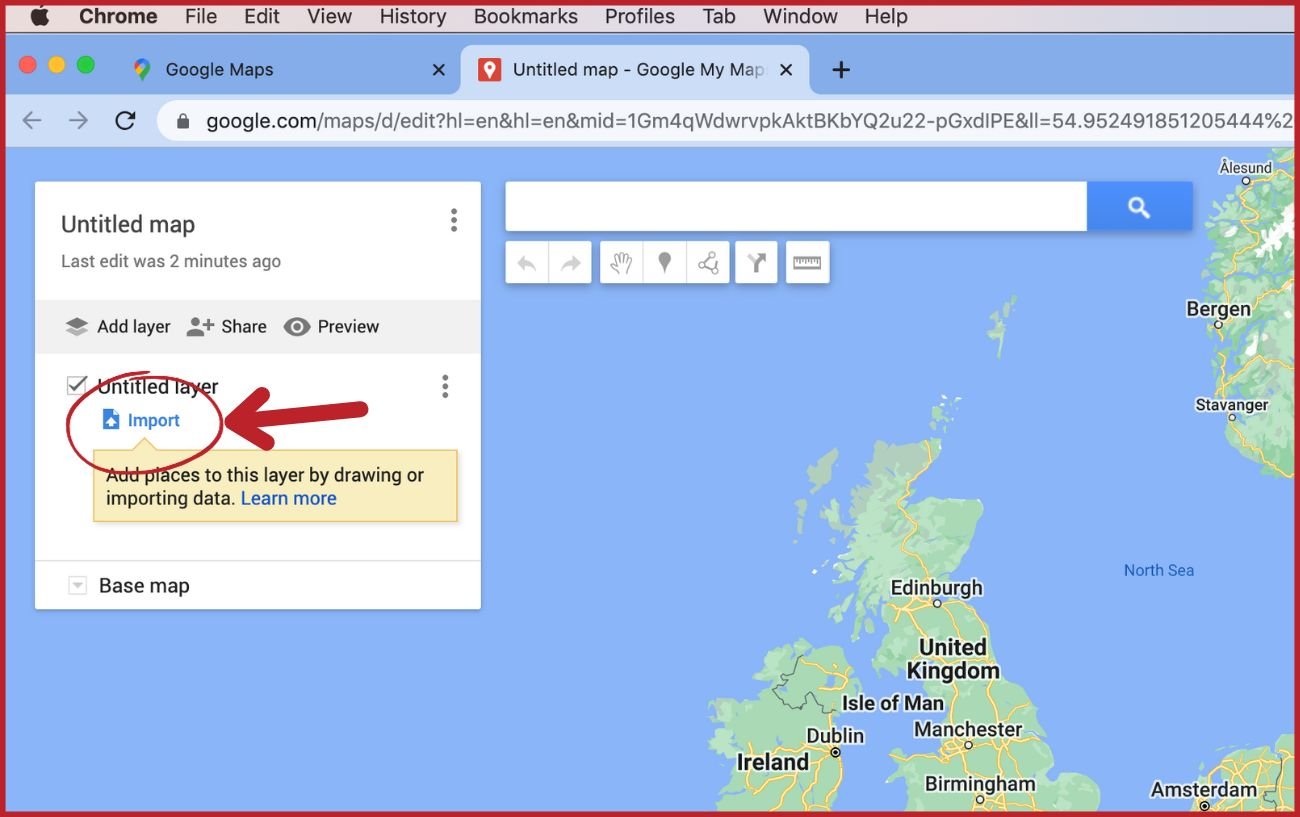Click 'Last edit was 2 minutes ago' text

[x=171, y=261]
